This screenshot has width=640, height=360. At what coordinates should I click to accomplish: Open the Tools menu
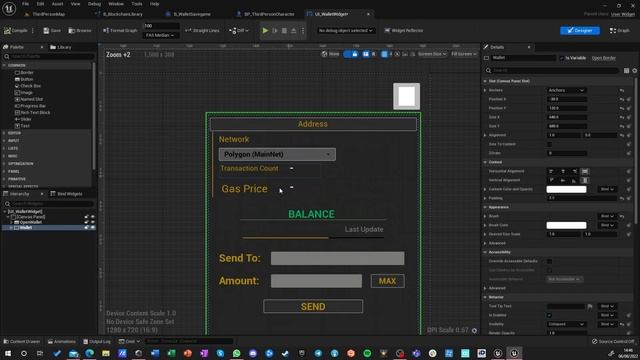[x=137, y=4]
